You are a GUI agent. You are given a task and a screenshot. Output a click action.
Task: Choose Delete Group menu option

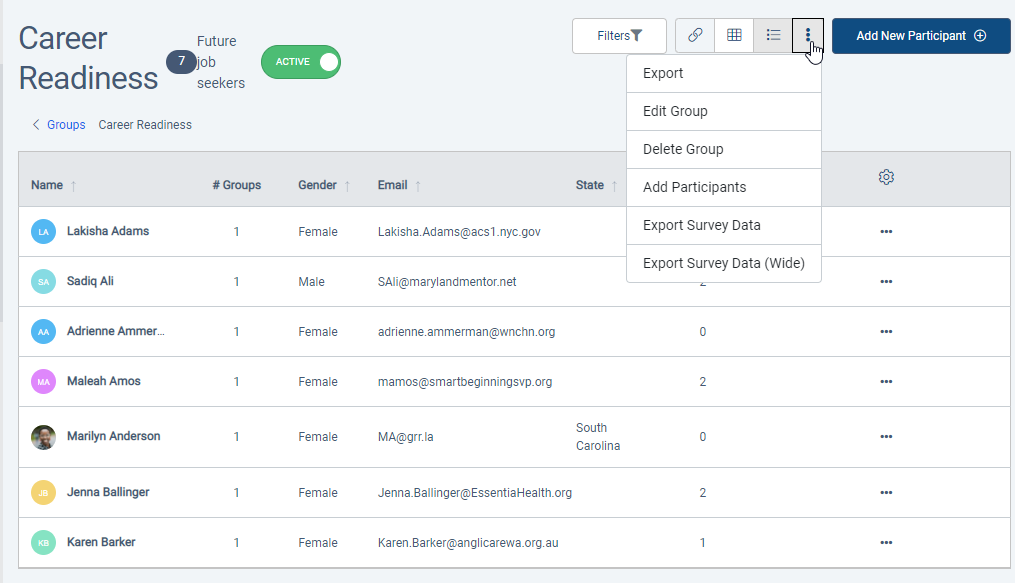click(x=683, y=149)
